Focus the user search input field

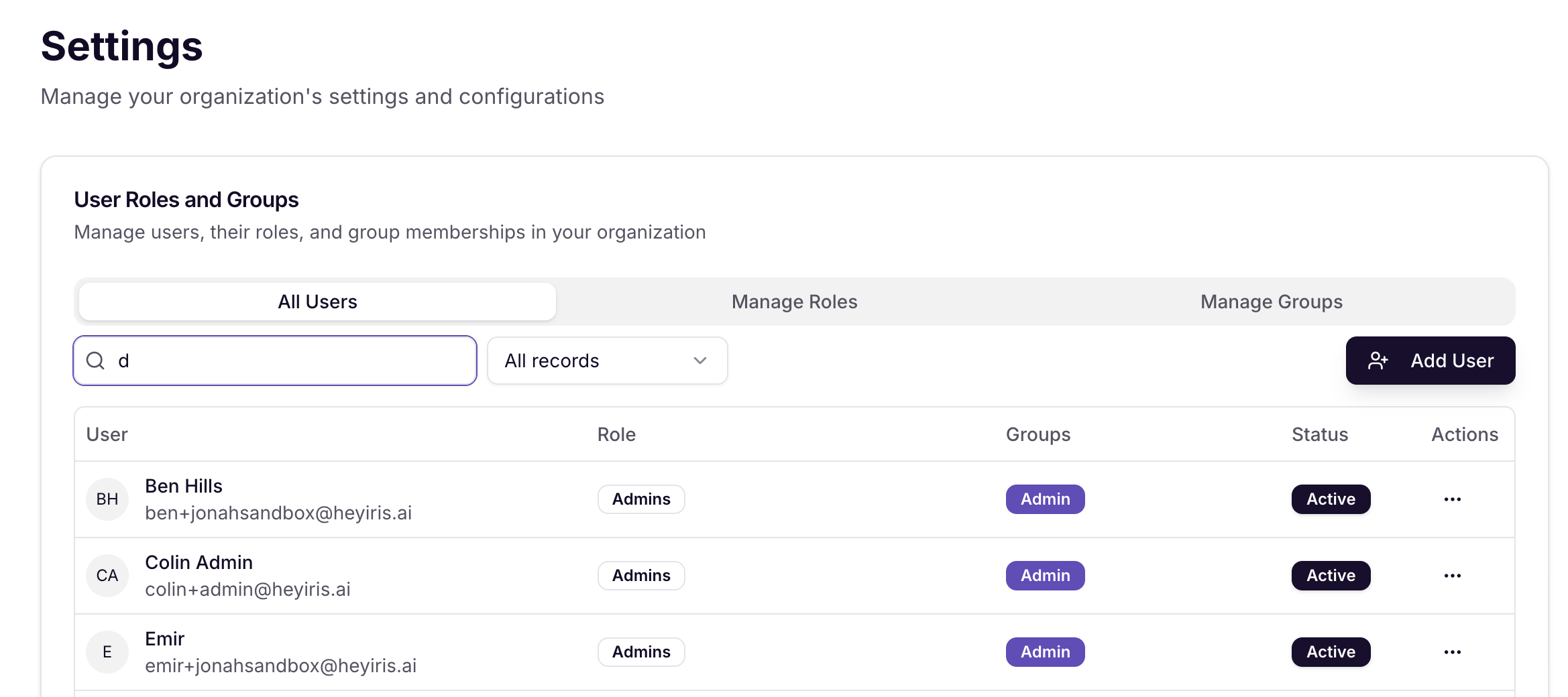click(275, 361)
